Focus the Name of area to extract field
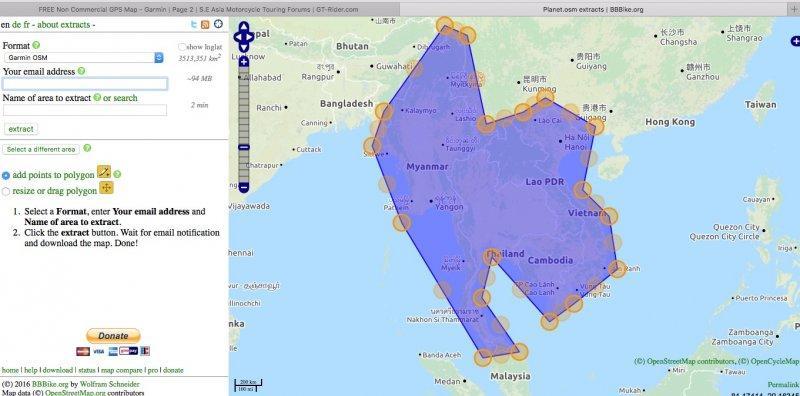 pos(85,110)
